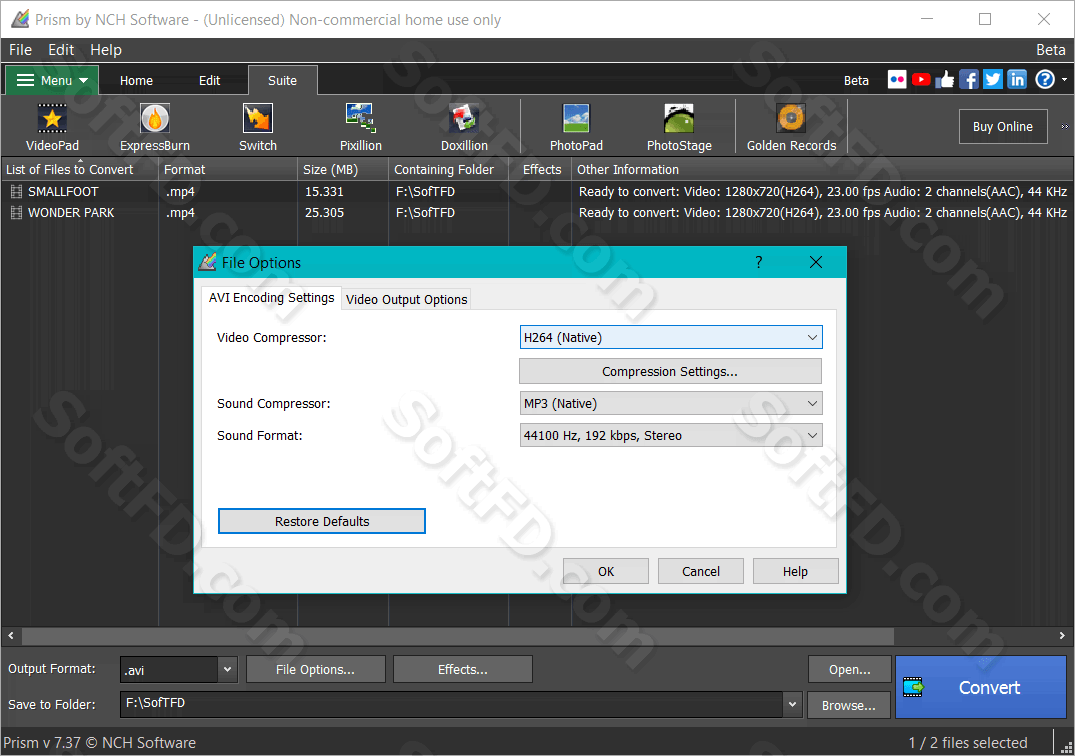This screenshot has height=756, width=1075.
Task: Close the File Options dialog
Action: click(815, 263)
